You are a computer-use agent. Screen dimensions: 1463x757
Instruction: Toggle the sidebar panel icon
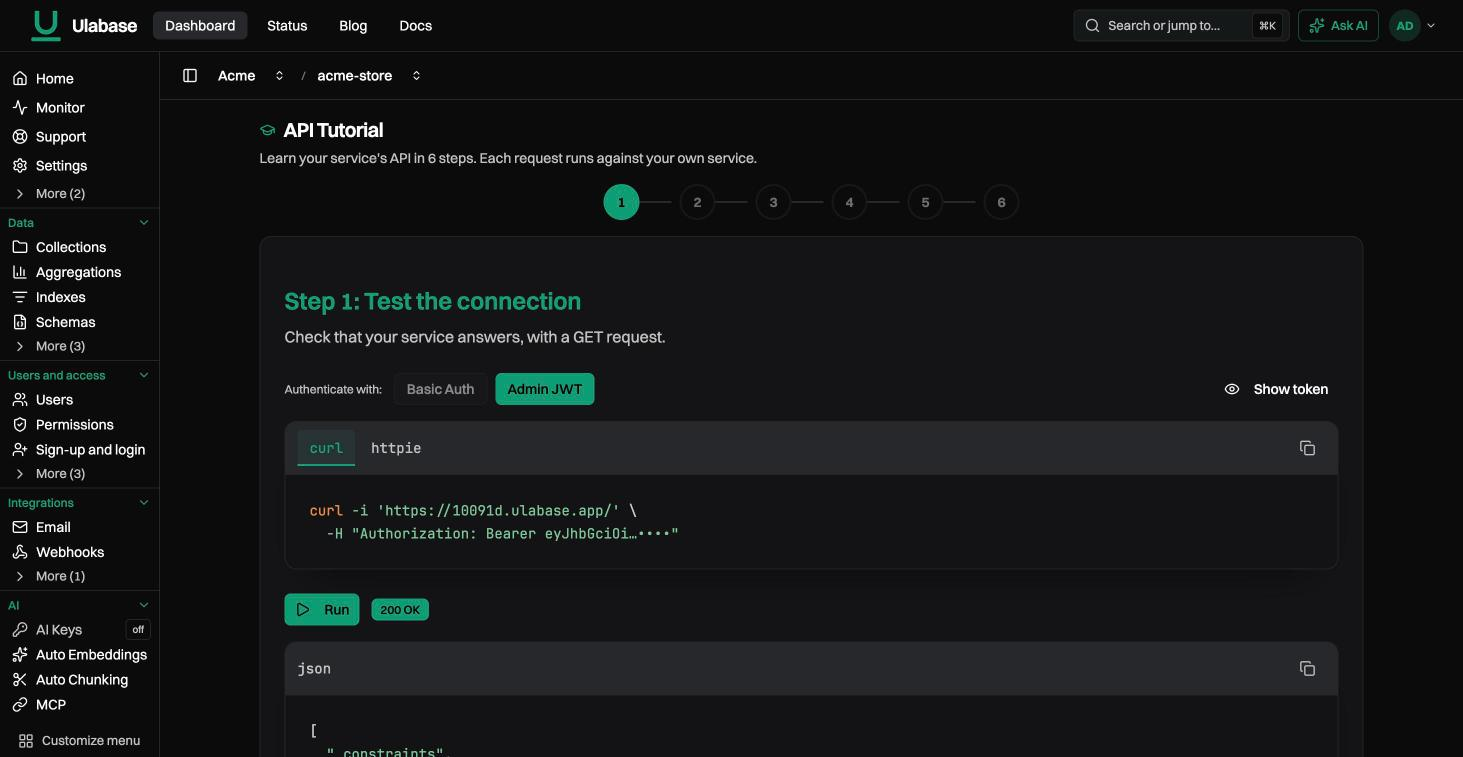coord(190,76)
